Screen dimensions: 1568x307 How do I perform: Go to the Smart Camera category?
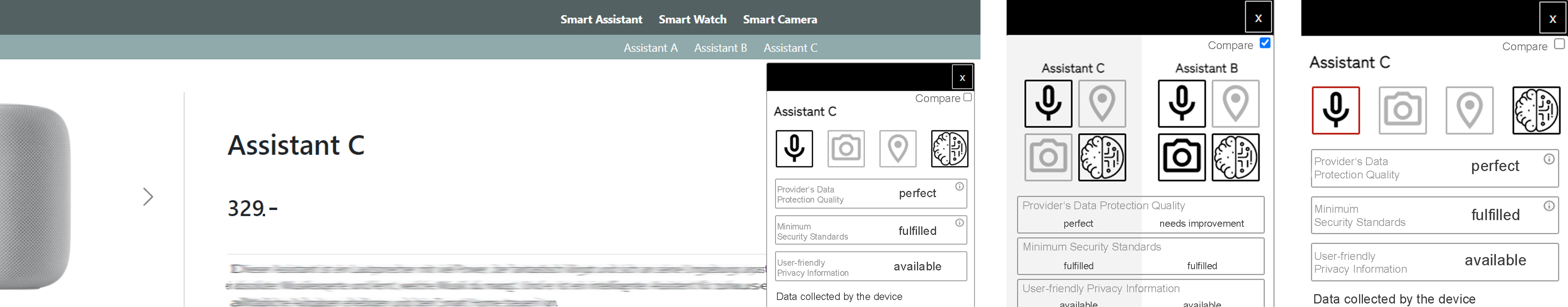[780, 19]
